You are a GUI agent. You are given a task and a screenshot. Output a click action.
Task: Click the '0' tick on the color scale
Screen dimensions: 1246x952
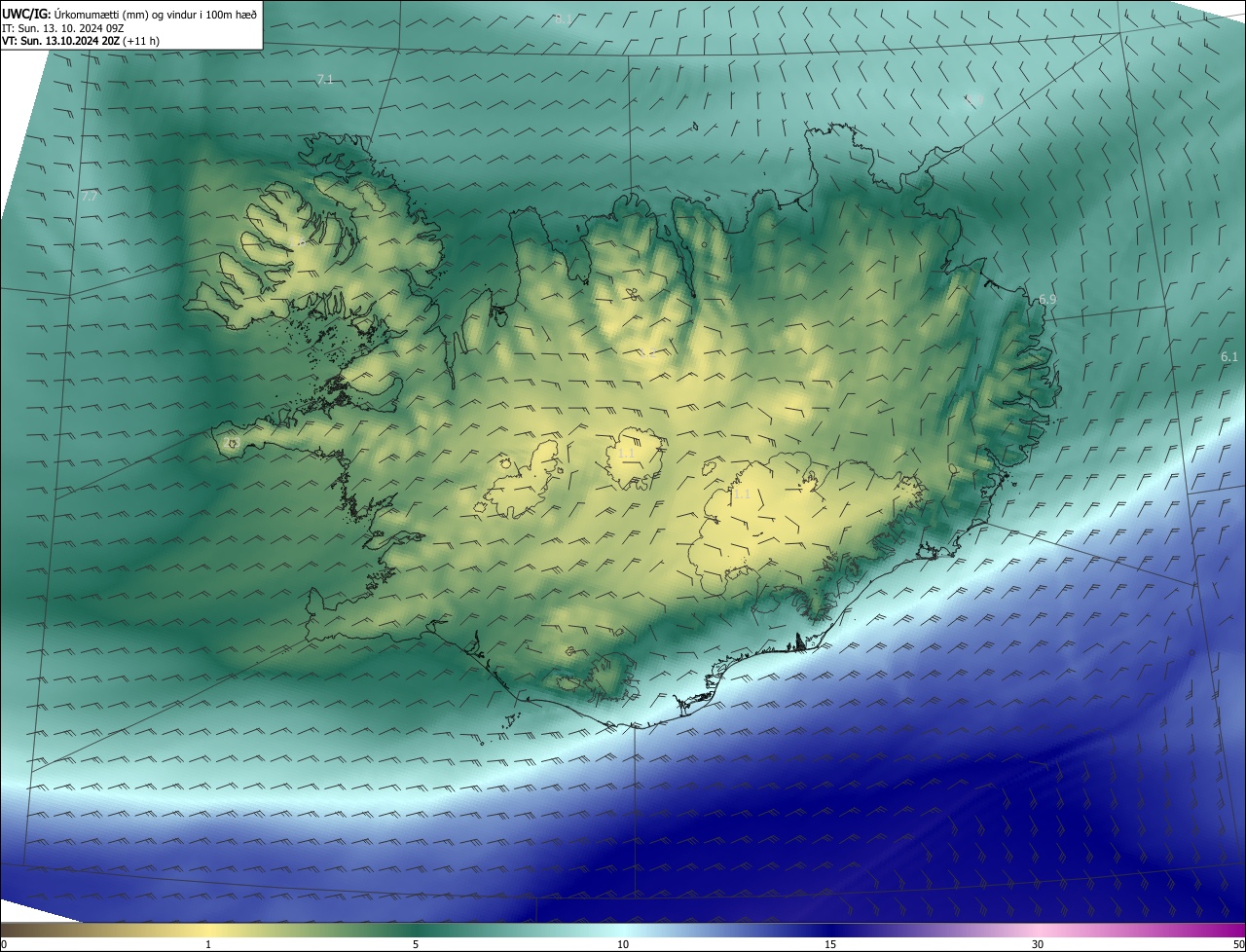[4, 944]
